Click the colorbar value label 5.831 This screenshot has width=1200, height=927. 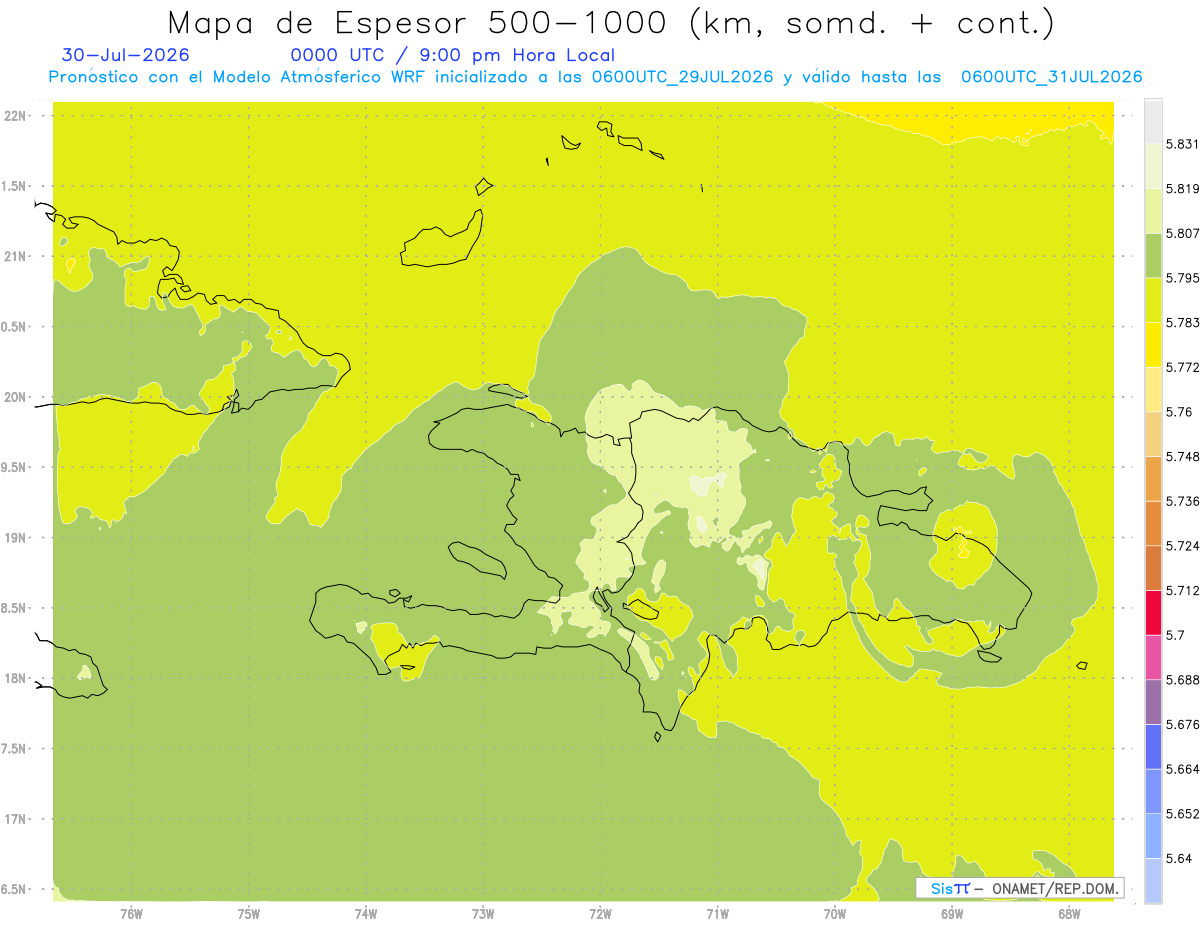point(1182,143)
